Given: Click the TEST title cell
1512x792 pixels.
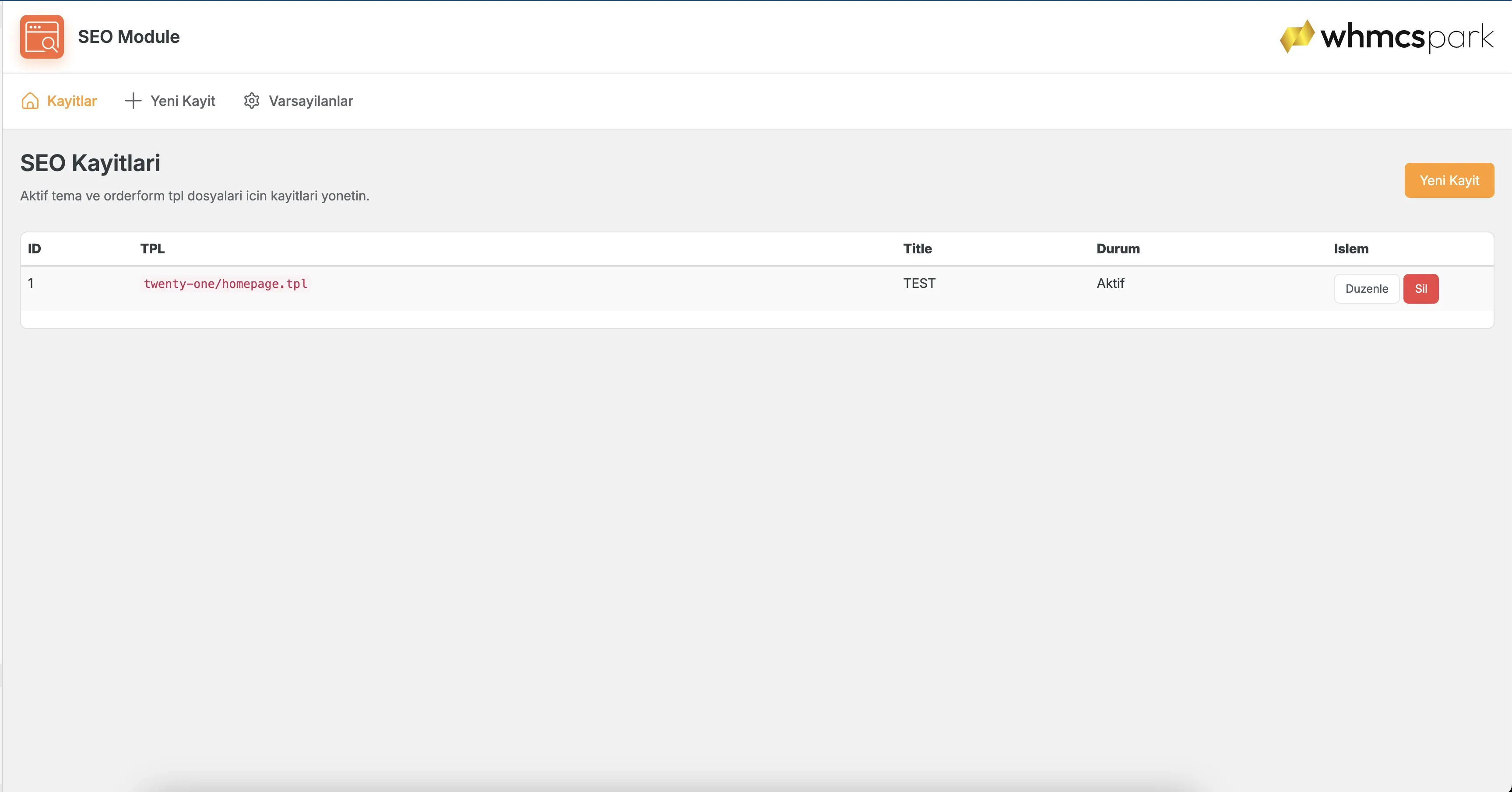Looking at the screenshot, I should [919, 284].
